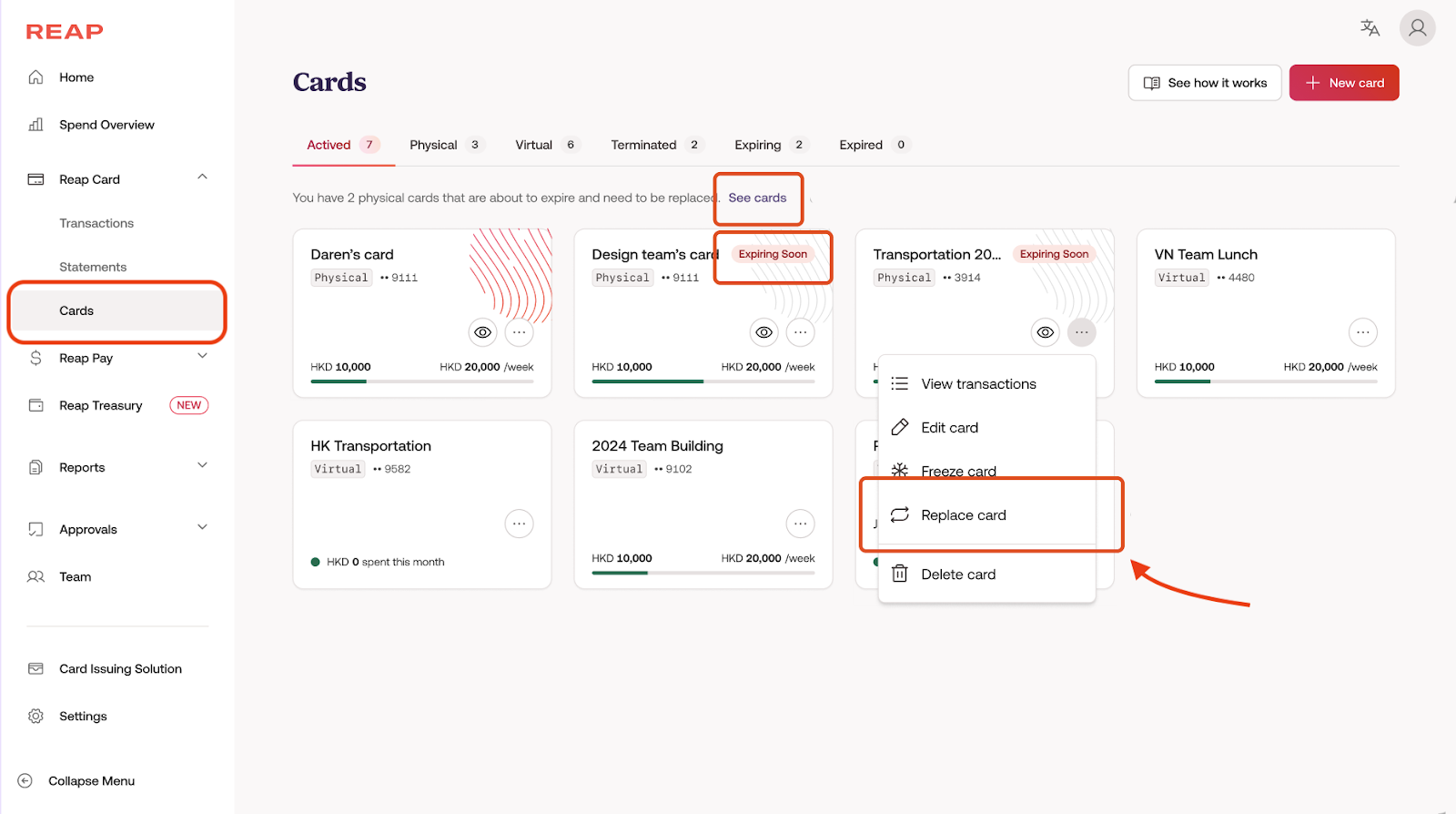Follow the See cards link
Image resolution: width=1456 pixels, height=814 pixels.
point(757,198)
